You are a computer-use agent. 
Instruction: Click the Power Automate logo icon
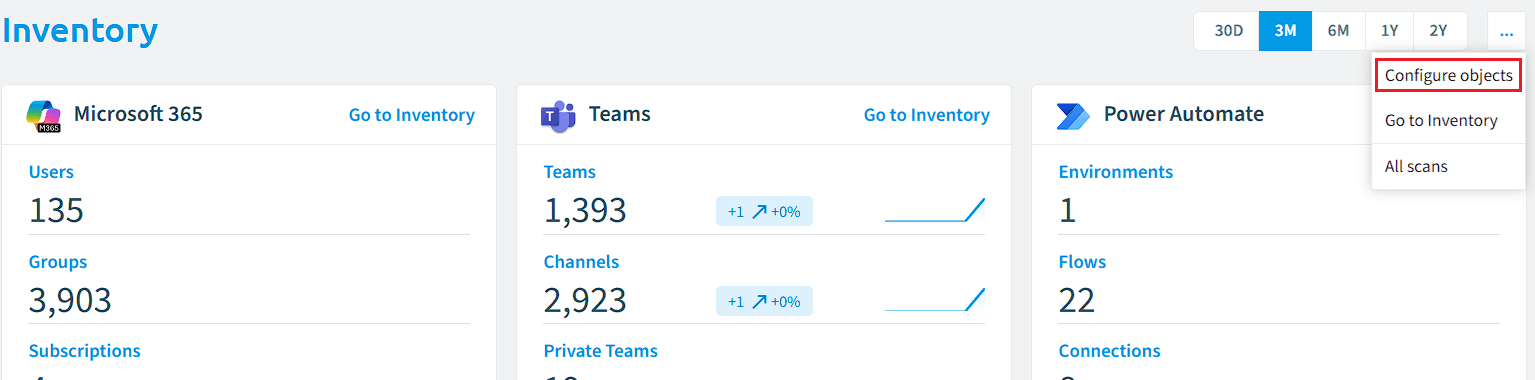1073,116
